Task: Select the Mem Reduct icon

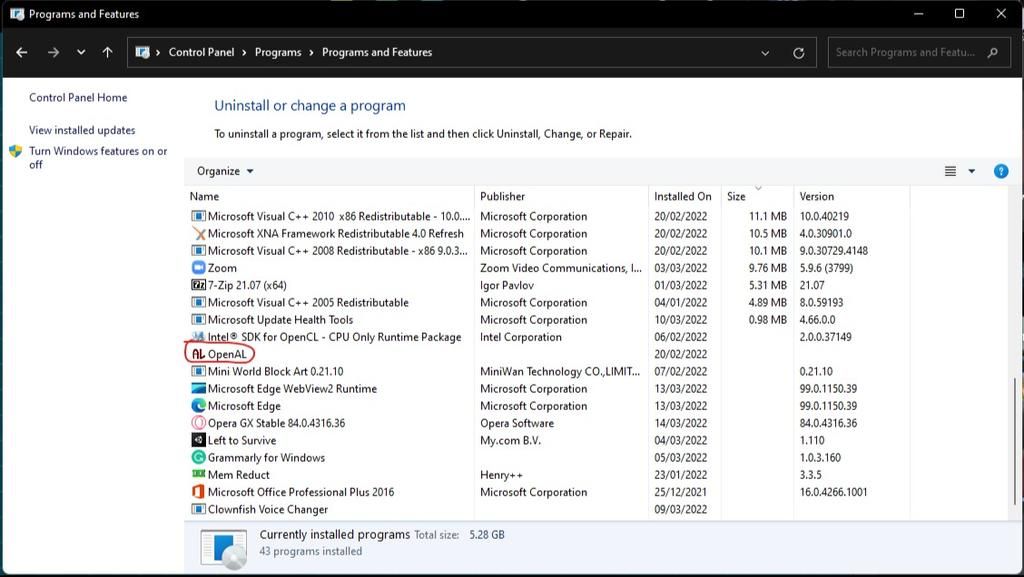Action: pyautogui.click(x=199, y=474)
